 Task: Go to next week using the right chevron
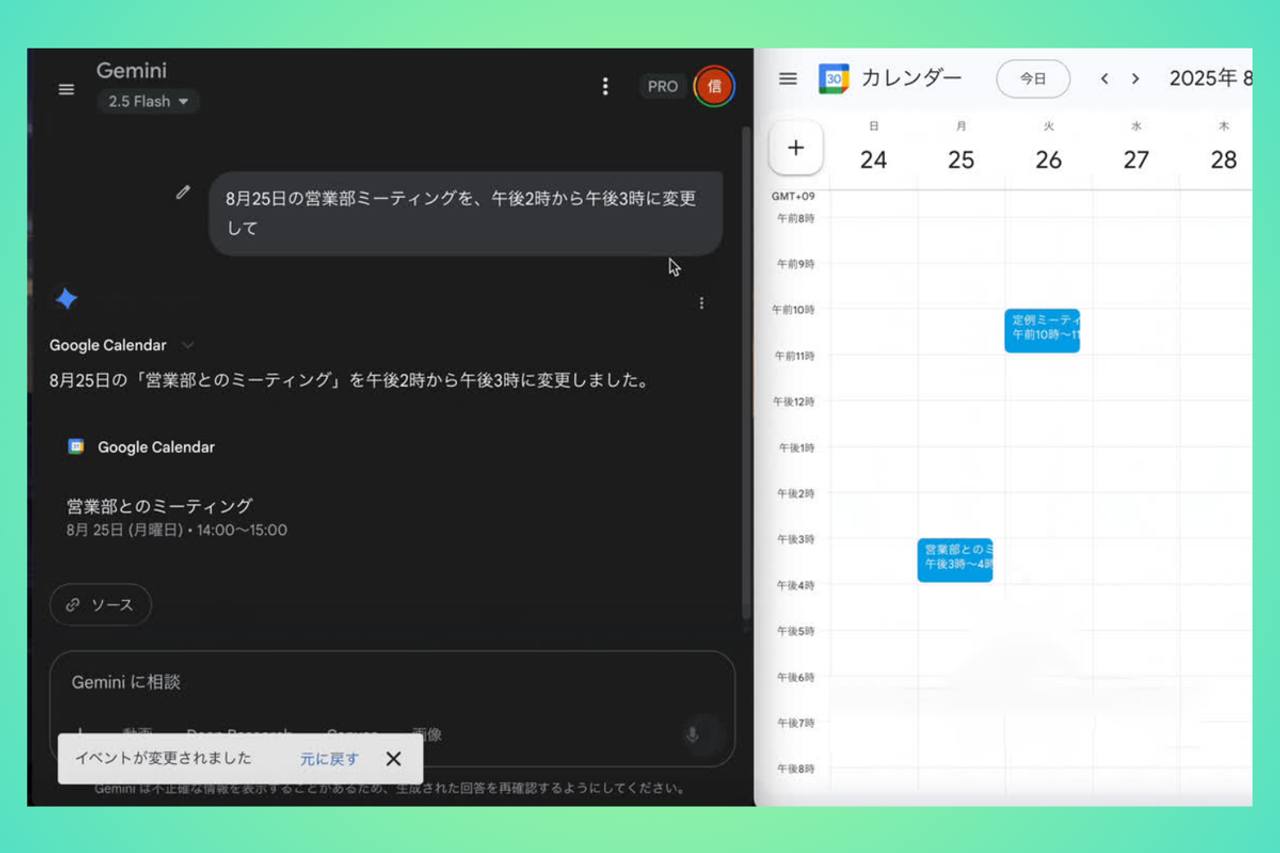click(1137, 78)
